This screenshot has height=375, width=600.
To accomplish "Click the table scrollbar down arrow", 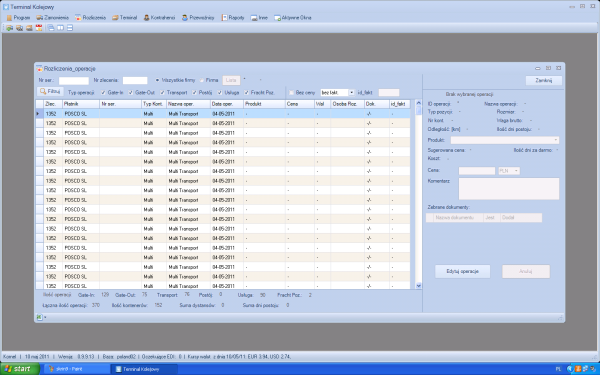I will (418, 285).
